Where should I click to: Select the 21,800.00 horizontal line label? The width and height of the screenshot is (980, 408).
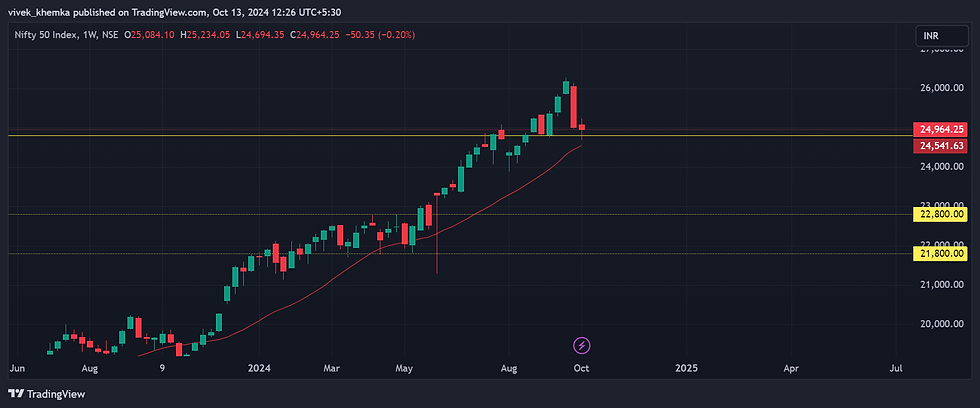941,253
